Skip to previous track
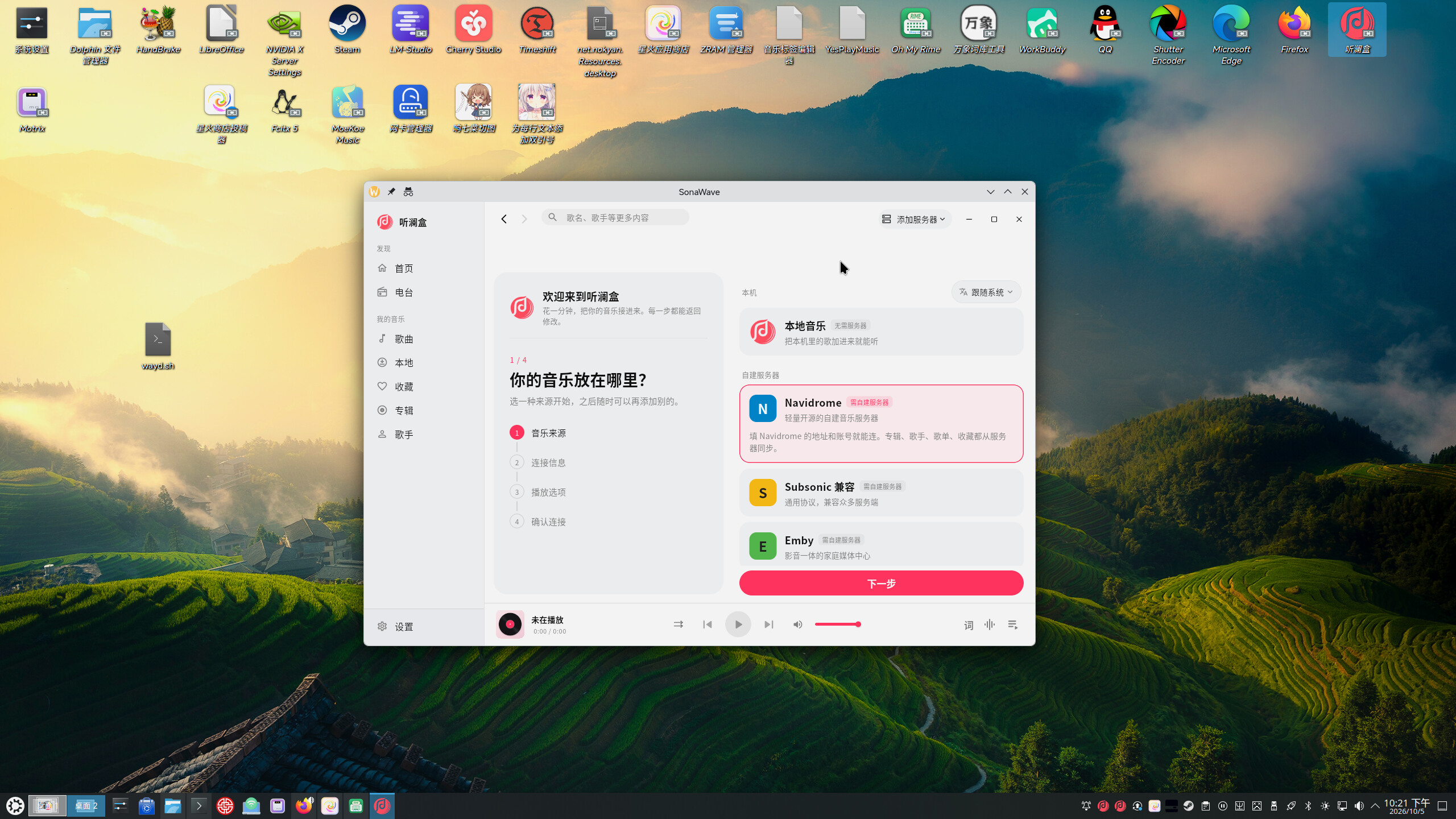The height and width of the screenshot is (819, 1456). 708,624
